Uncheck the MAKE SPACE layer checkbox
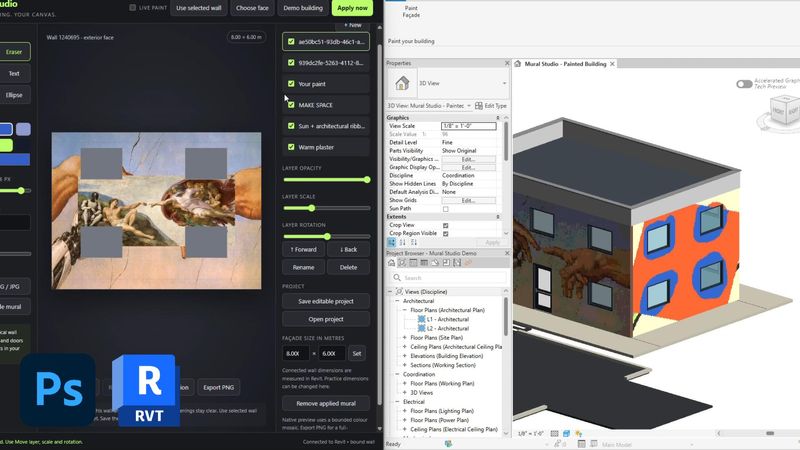This screenshot has height=450, width=800. click(291, 105)
